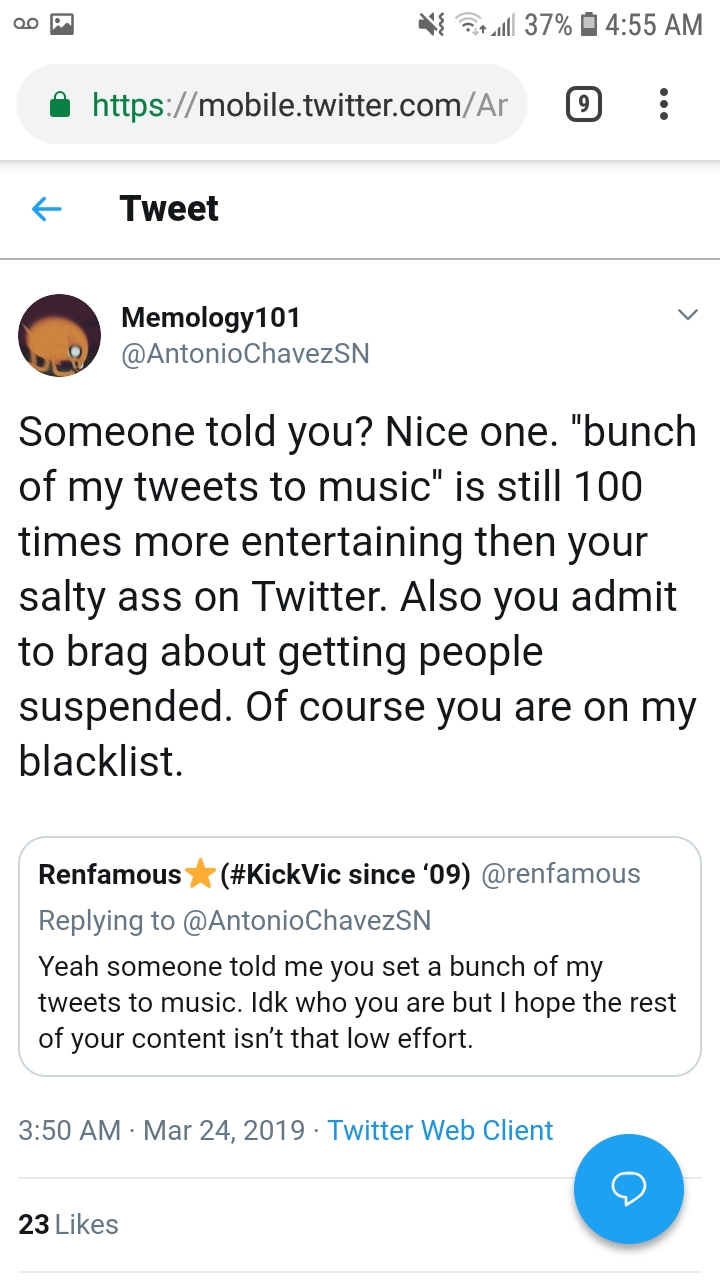Open the quoted Renfamous tweet card
This screenshot has width=720, height=1280.
[x=360, y=957]
